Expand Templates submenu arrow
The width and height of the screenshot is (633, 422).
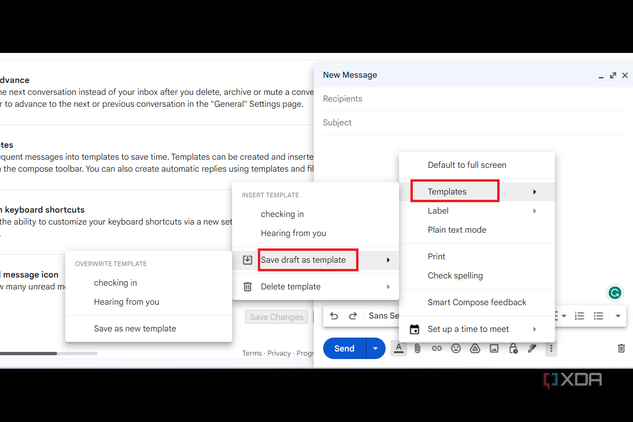pos(534,192)
